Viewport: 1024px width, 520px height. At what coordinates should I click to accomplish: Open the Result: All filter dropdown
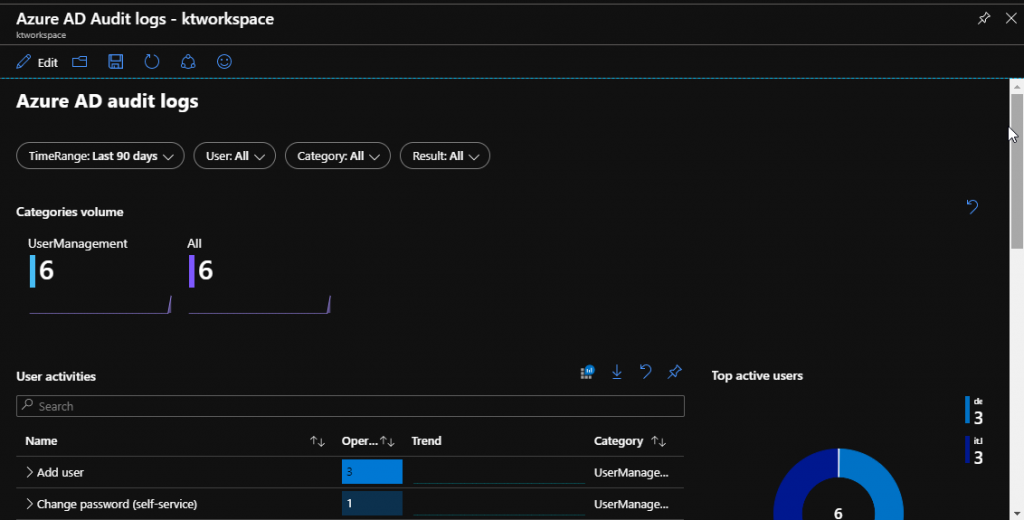(x=444, y=156)
